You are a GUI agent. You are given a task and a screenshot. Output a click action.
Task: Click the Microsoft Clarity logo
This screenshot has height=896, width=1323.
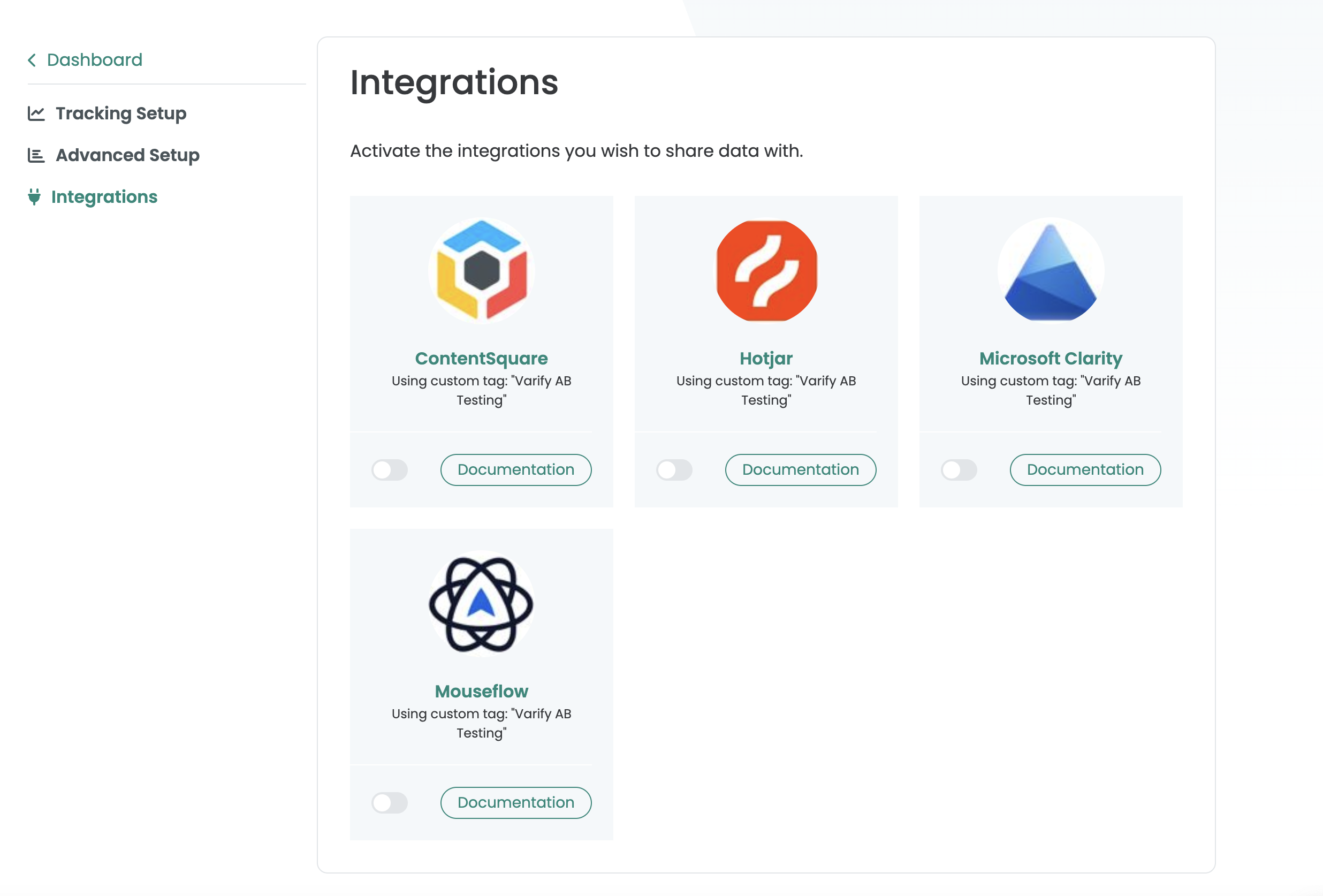(x=1051, y=270)
